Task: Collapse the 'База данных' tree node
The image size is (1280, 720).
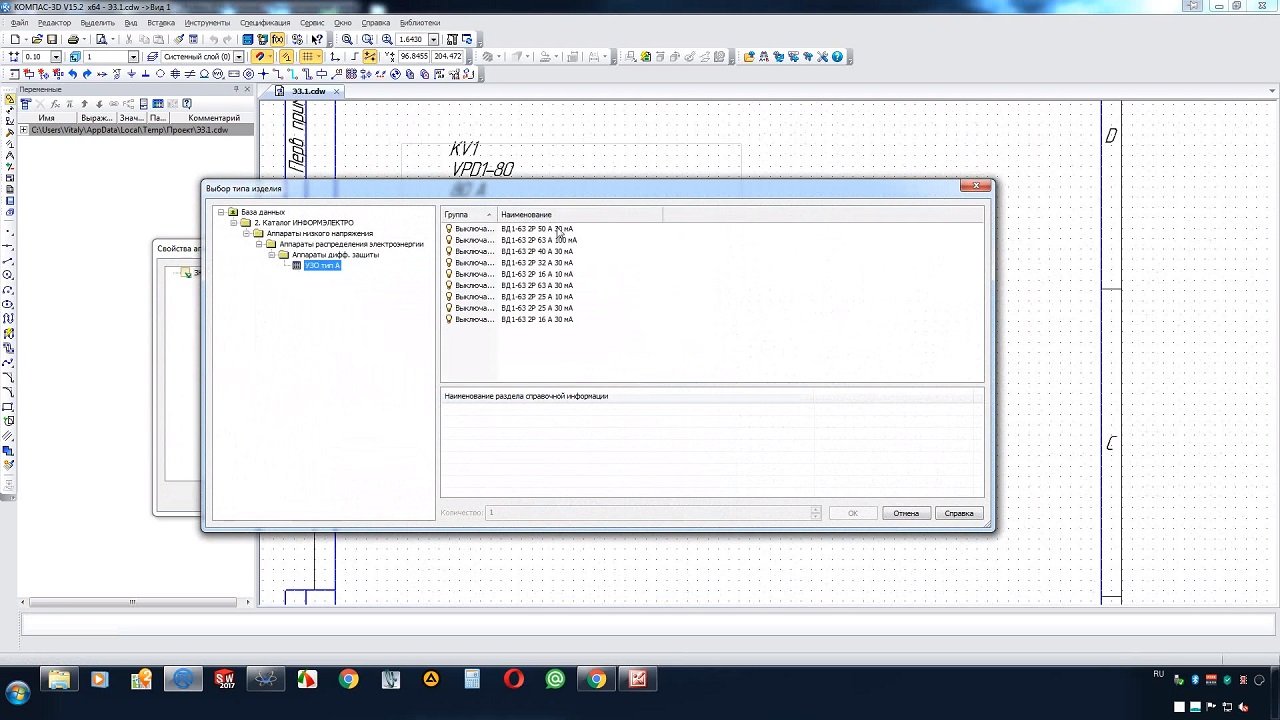Action: pos(221,212)
